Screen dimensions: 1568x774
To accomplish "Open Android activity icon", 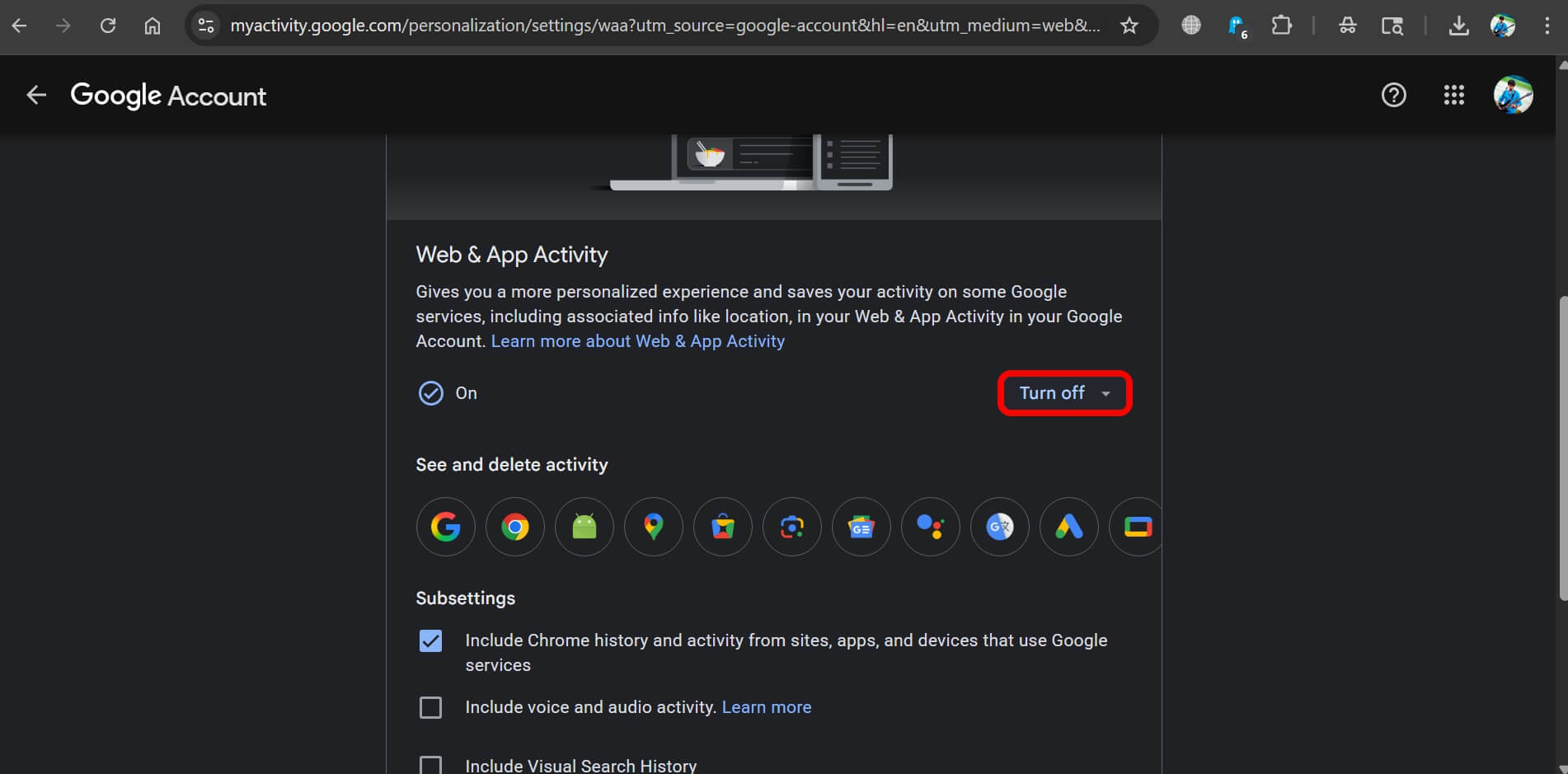I will (584, 527).
